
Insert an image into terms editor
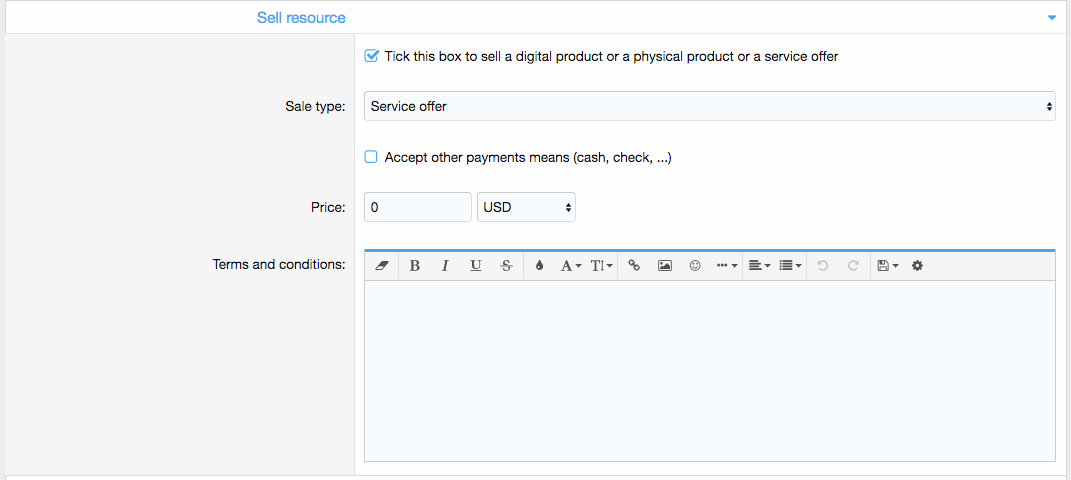pos(665,266)
